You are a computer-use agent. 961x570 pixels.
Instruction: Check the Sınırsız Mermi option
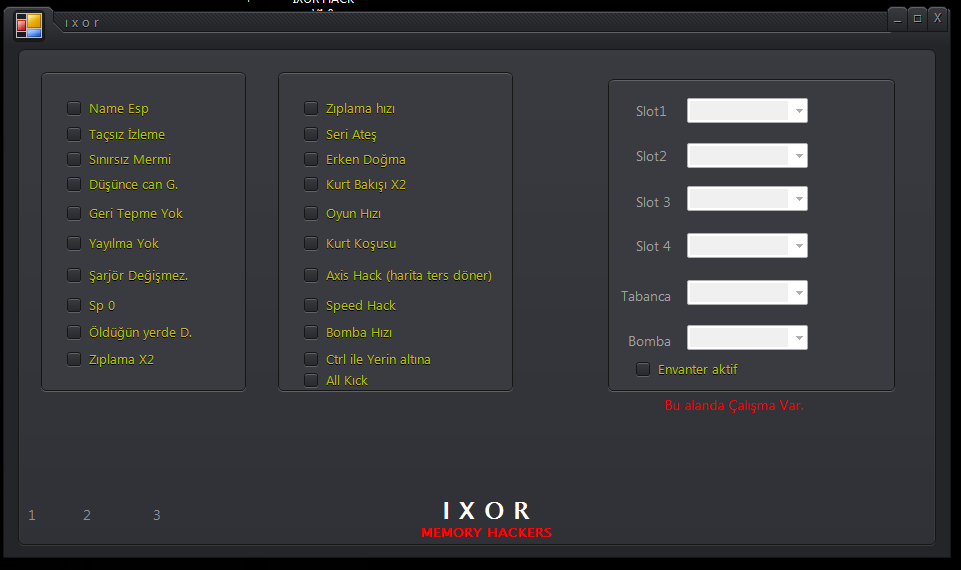click(x=74, y=159)
